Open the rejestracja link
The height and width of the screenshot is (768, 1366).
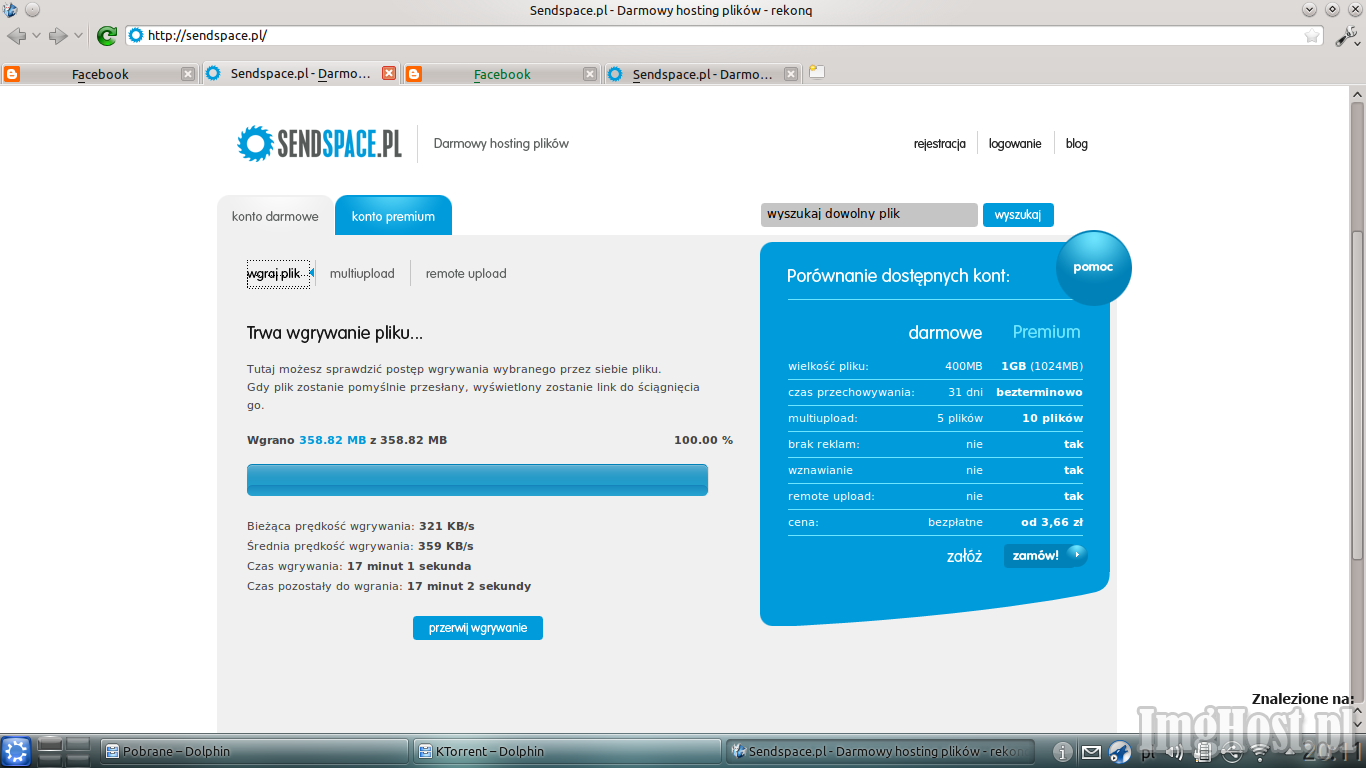pyautogui.click(x=940, y=144)
